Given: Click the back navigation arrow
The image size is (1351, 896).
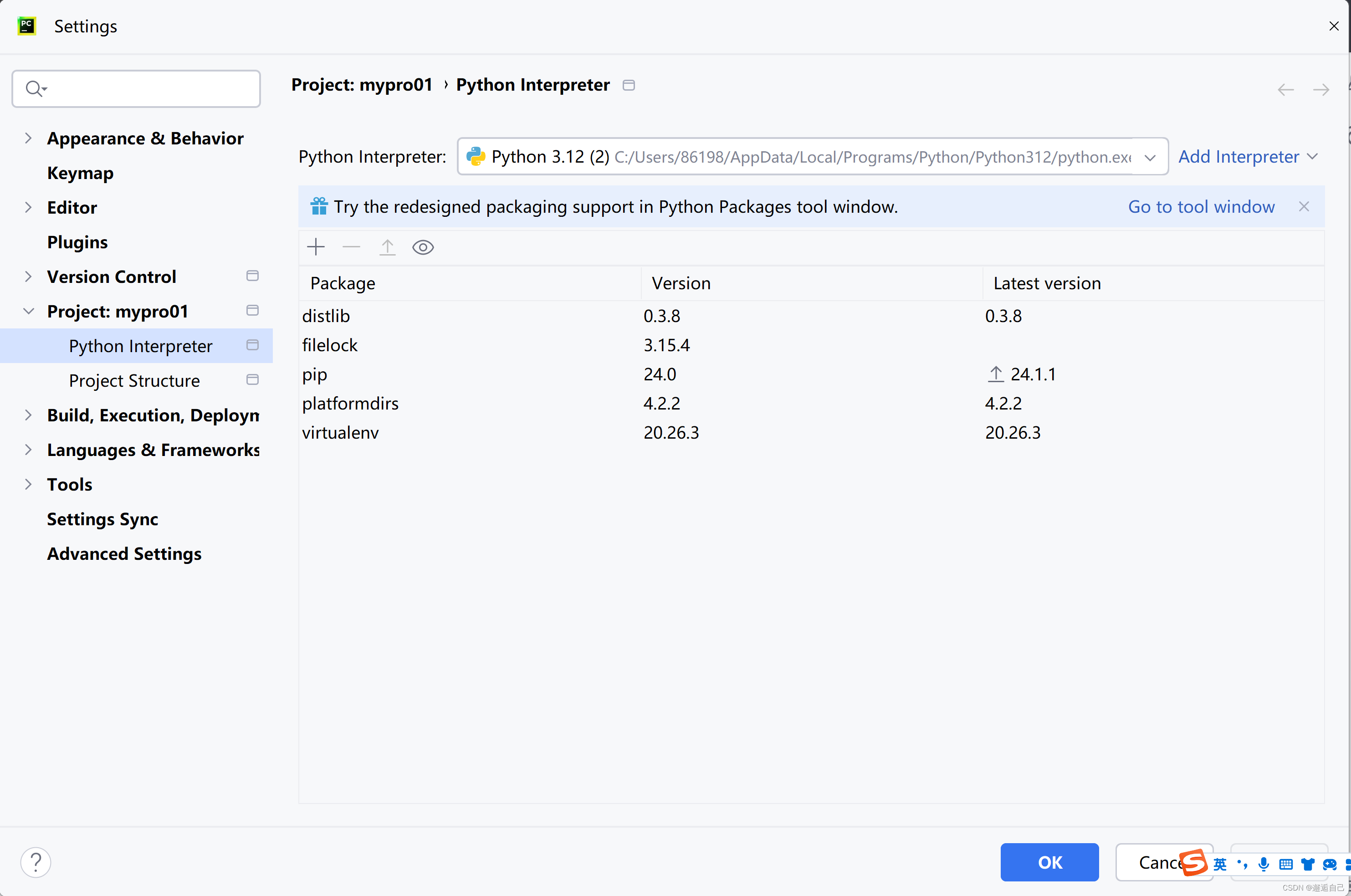Looking at the screenshot, I should [1285, 90].
